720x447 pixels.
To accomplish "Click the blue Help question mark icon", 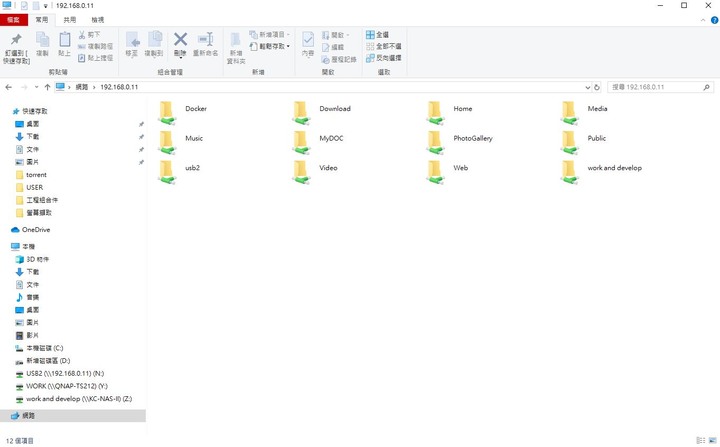I will [x=714, y=20].
